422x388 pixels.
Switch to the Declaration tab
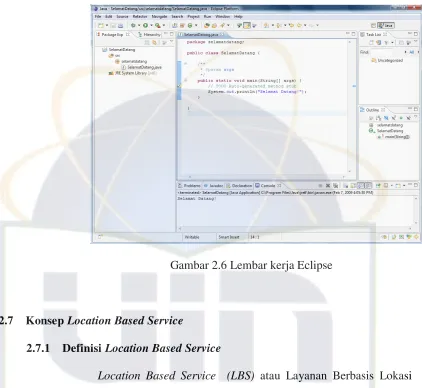239,185
